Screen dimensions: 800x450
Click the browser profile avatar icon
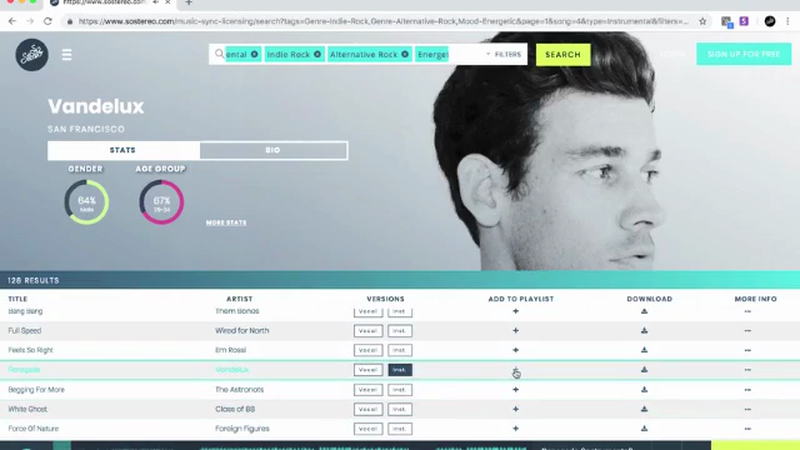pos(769,21)
